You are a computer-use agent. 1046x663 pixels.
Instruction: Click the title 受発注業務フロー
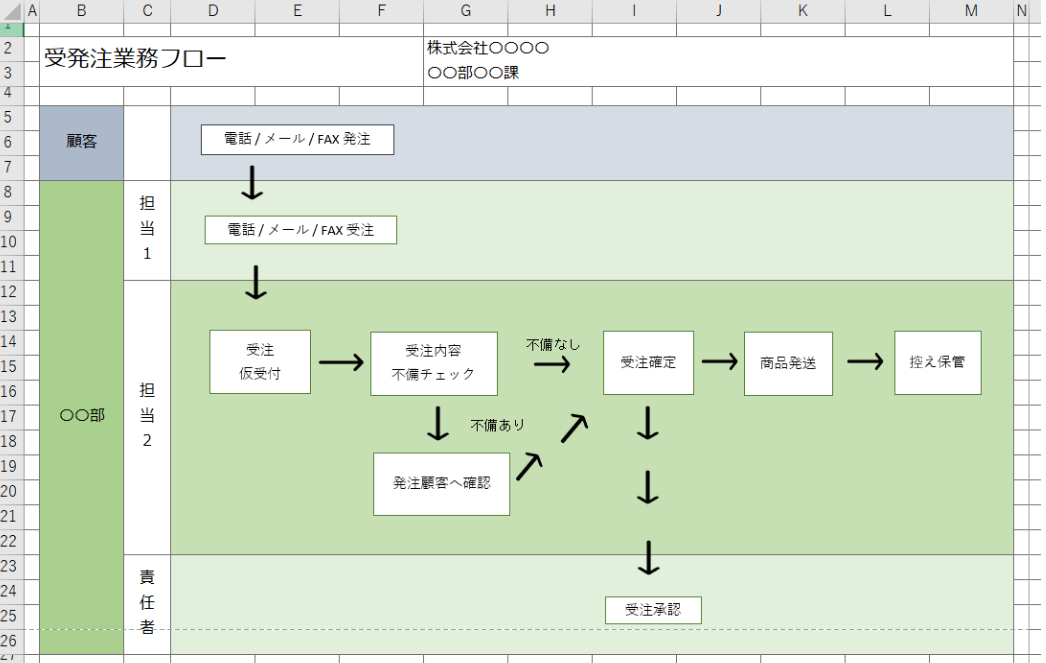click(135, 59)
